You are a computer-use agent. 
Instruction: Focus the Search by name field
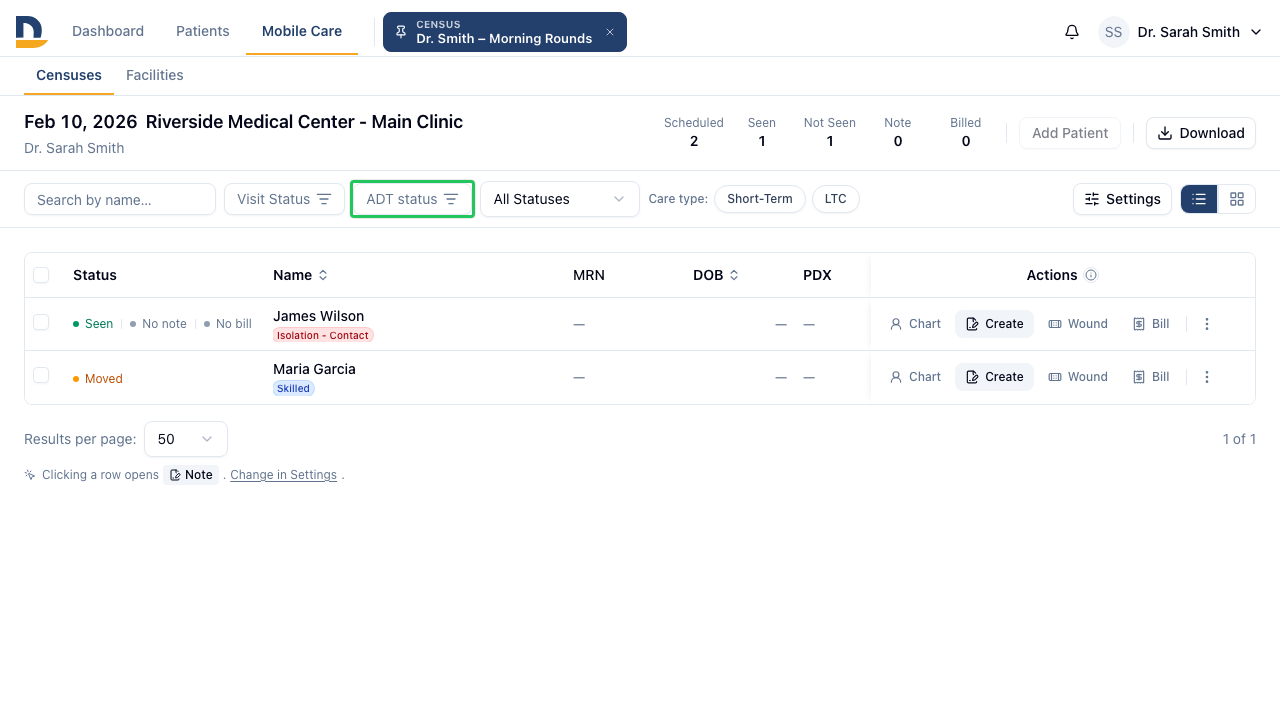(120, 199)
